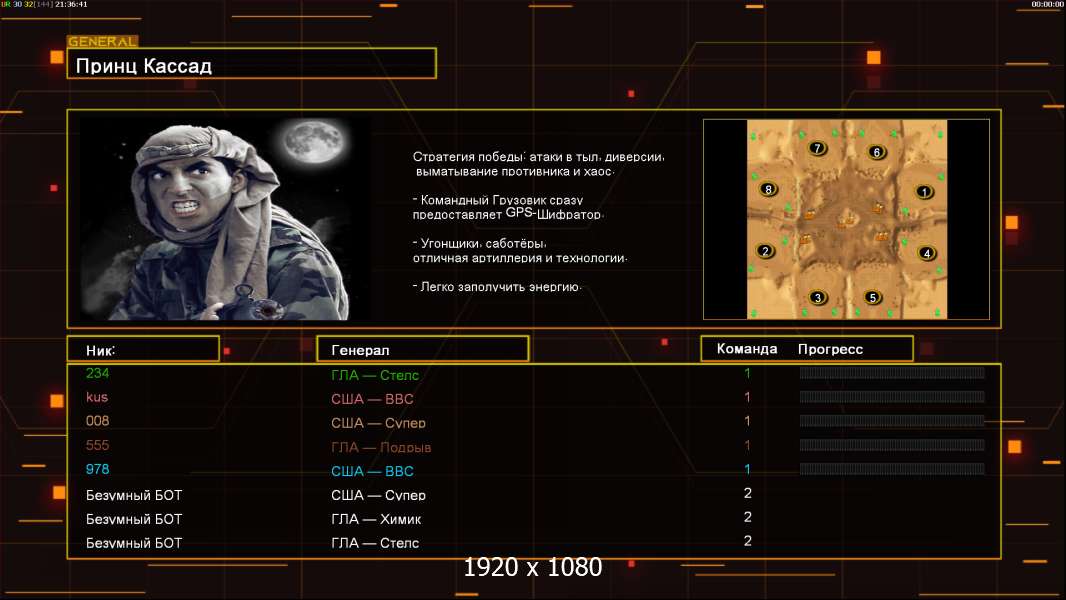Click the loading progress bar for player 008
1066x600 pixels.
tap(892, 421)
